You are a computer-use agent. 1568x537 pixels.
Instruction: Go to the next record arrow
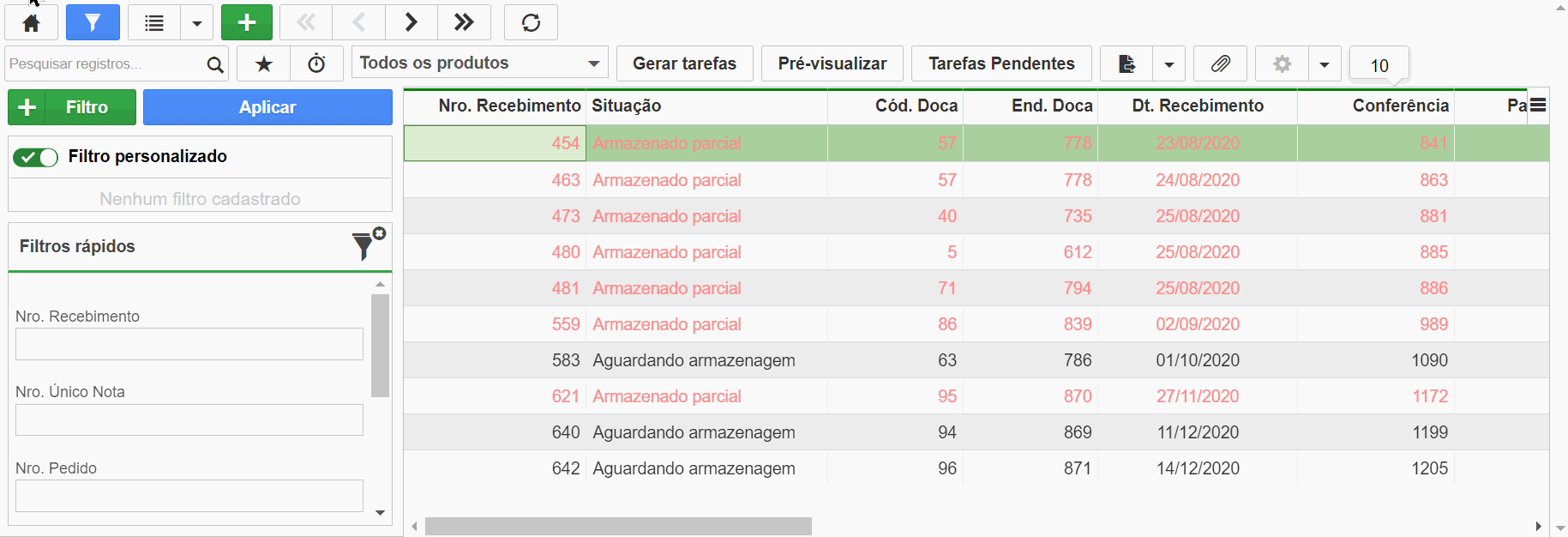[x=412, y=22]
